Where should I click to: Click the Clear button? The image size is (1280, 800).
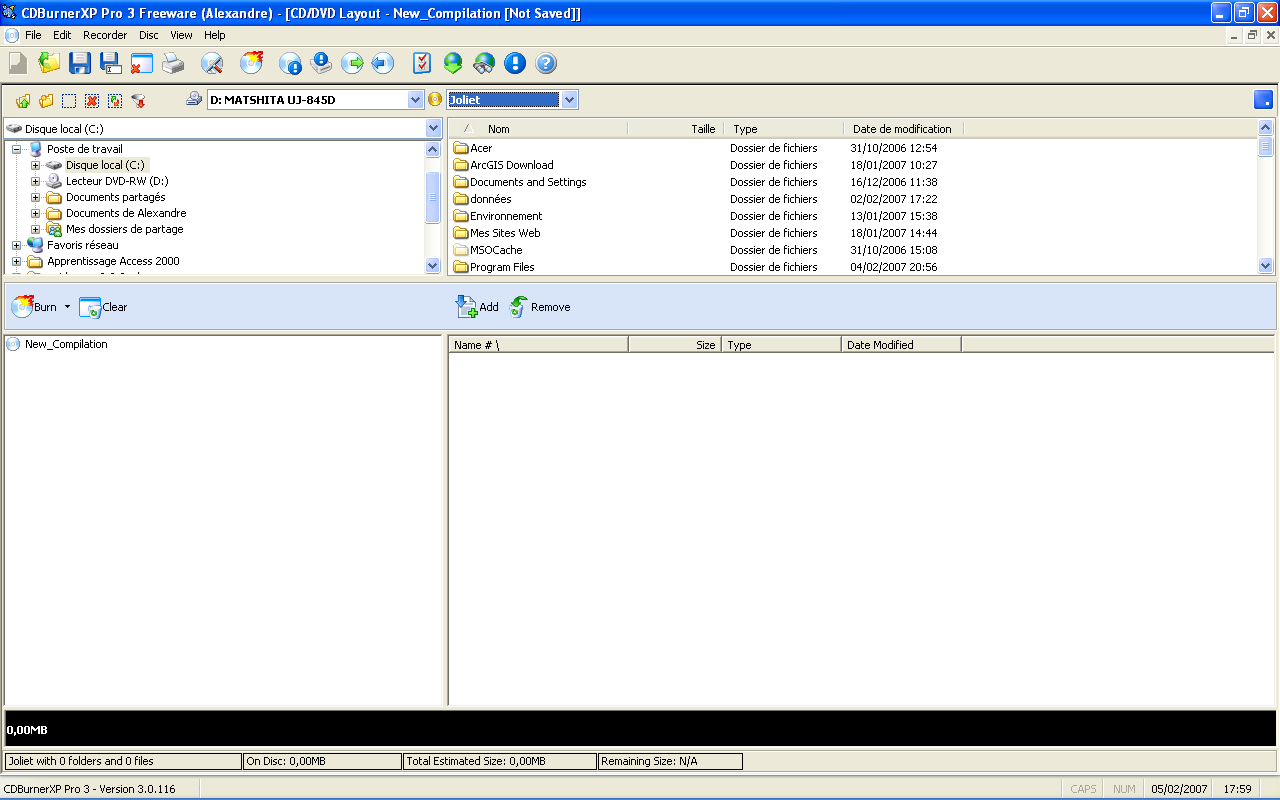tap(103, 307)
